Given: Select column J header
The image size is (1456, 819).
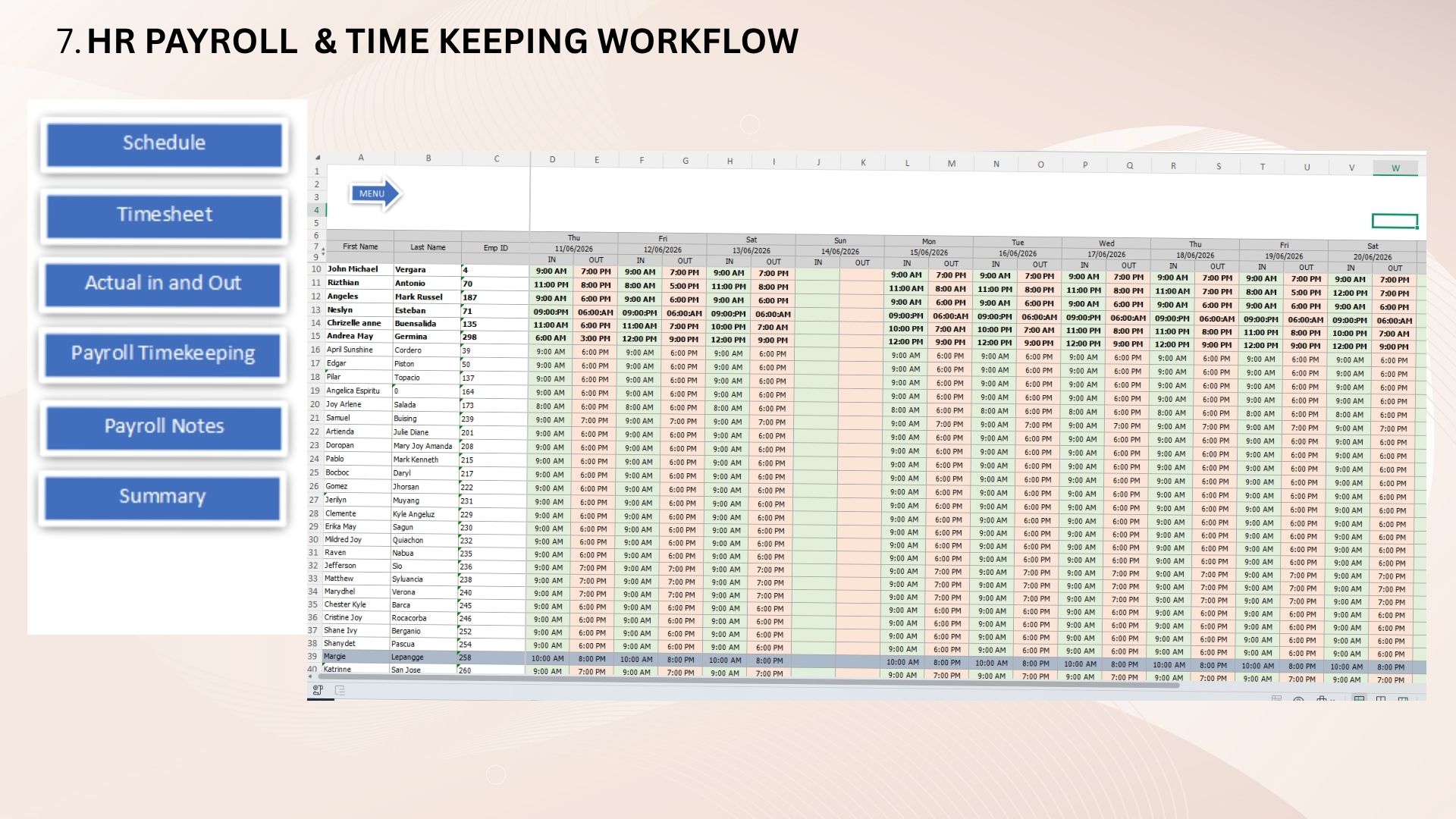Looking at the screenshot, I should 819,162.
